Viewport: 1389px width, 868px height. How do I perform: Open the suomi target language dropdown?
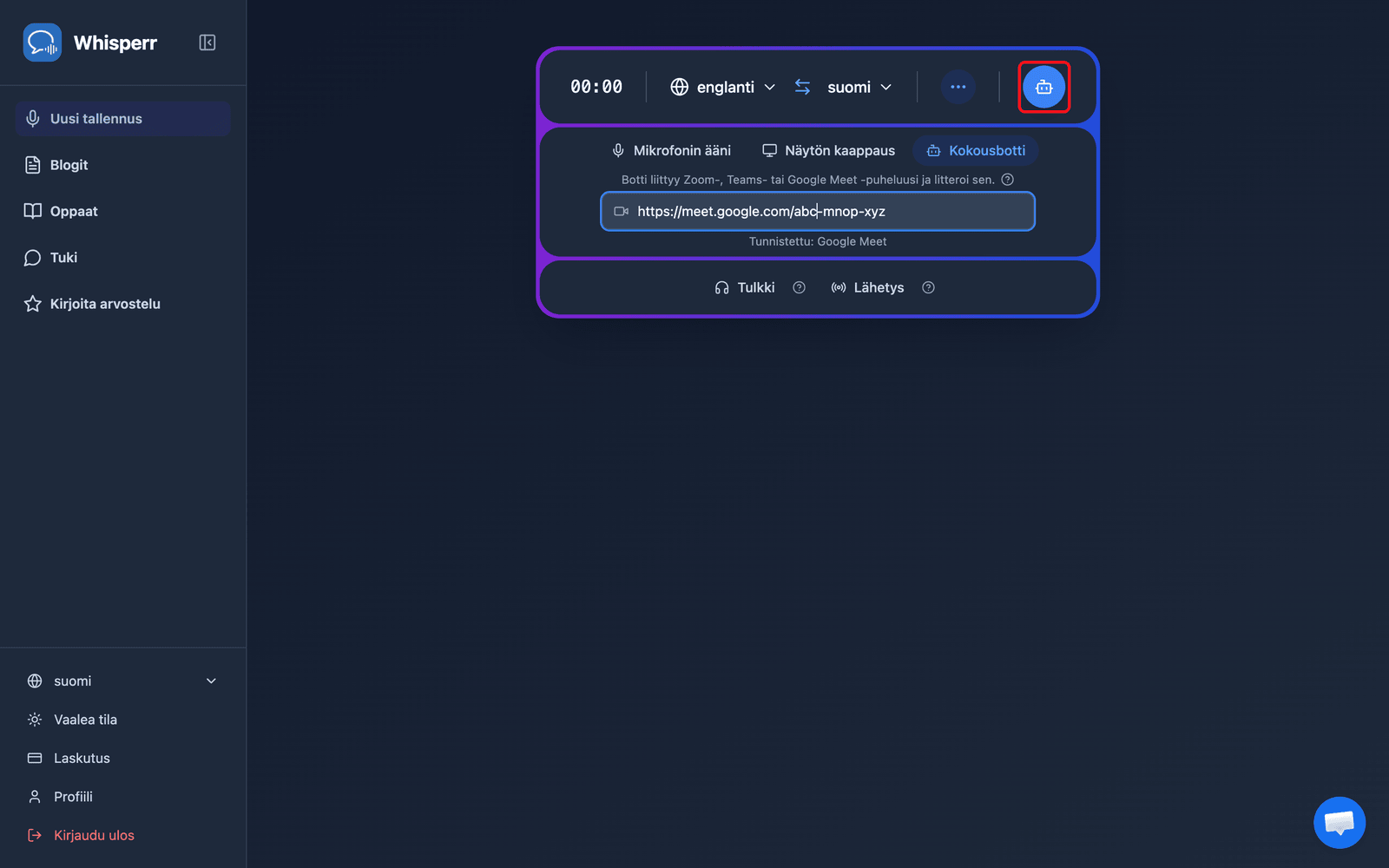pos(859,87)
